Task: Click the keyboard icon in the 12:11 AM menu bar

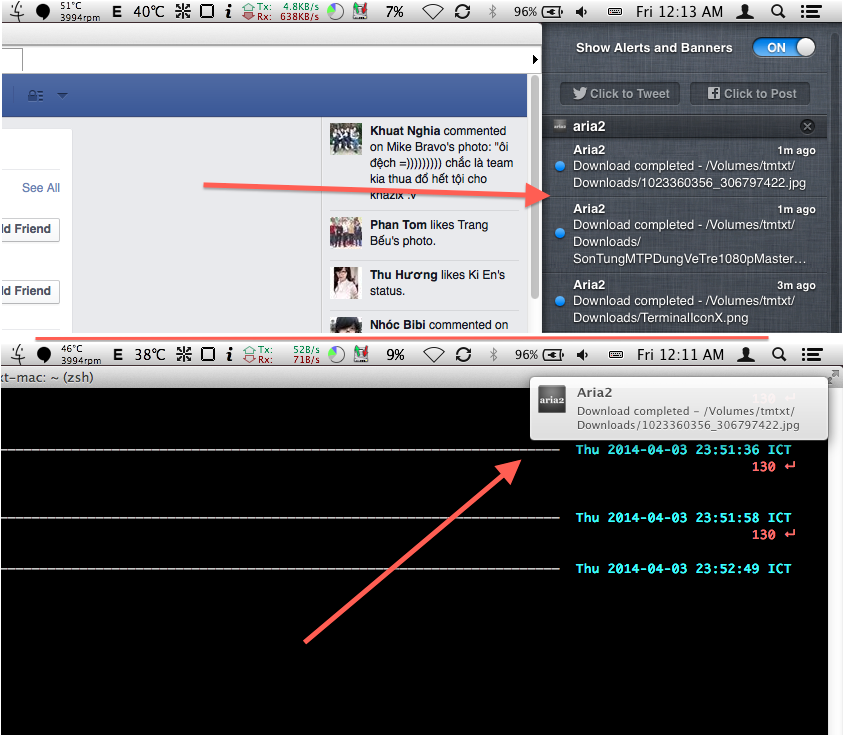Action: click(x=616, y=354)
